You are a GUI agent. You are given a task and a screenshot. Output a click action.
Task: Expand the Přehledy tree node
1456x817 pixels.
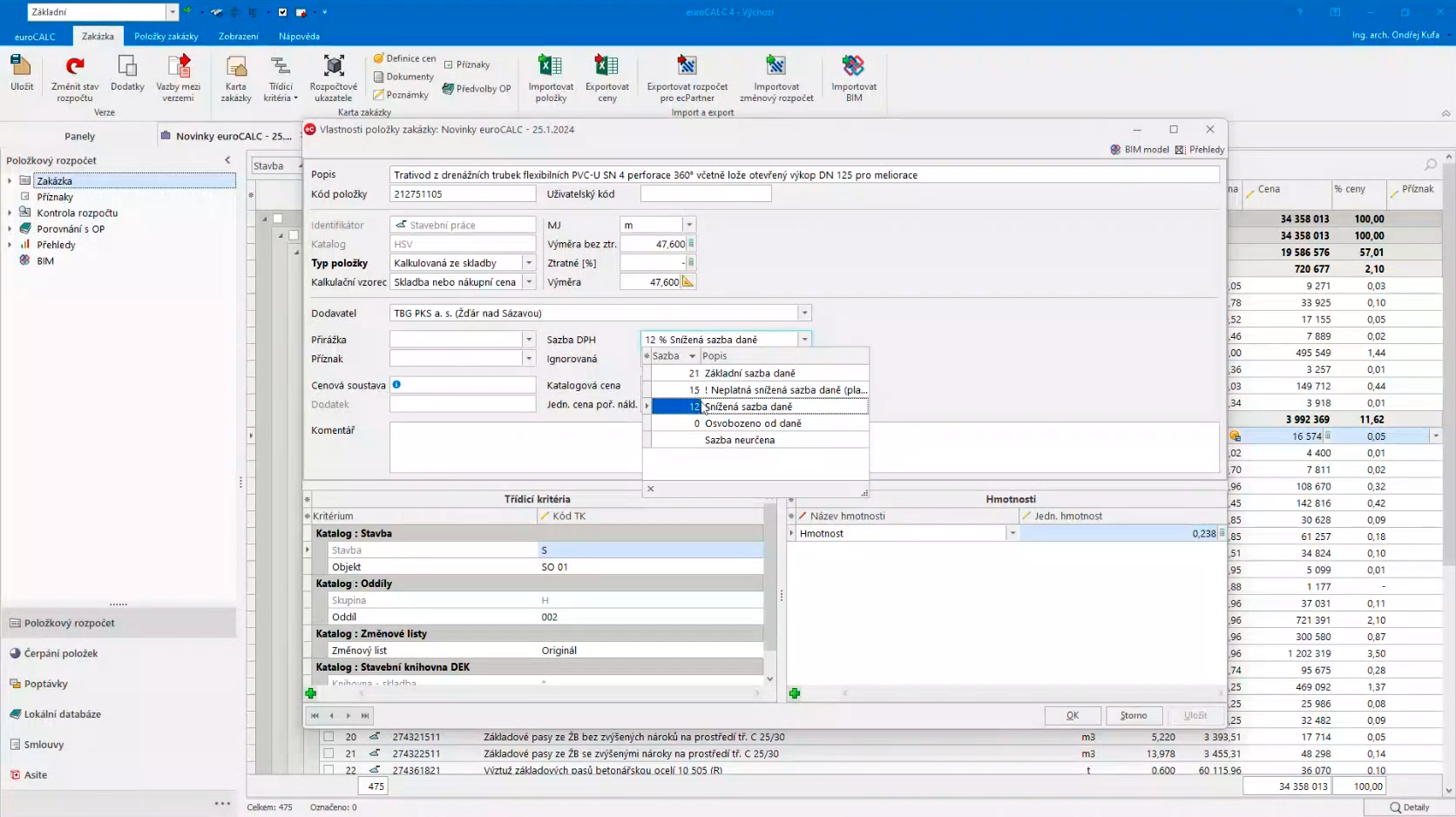pos(10,245)
